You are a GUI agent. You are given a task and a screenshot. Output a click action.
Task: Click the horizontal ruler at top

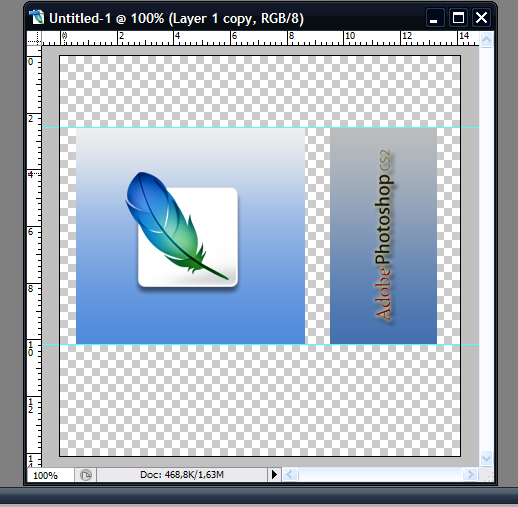(x=260, y=38)
